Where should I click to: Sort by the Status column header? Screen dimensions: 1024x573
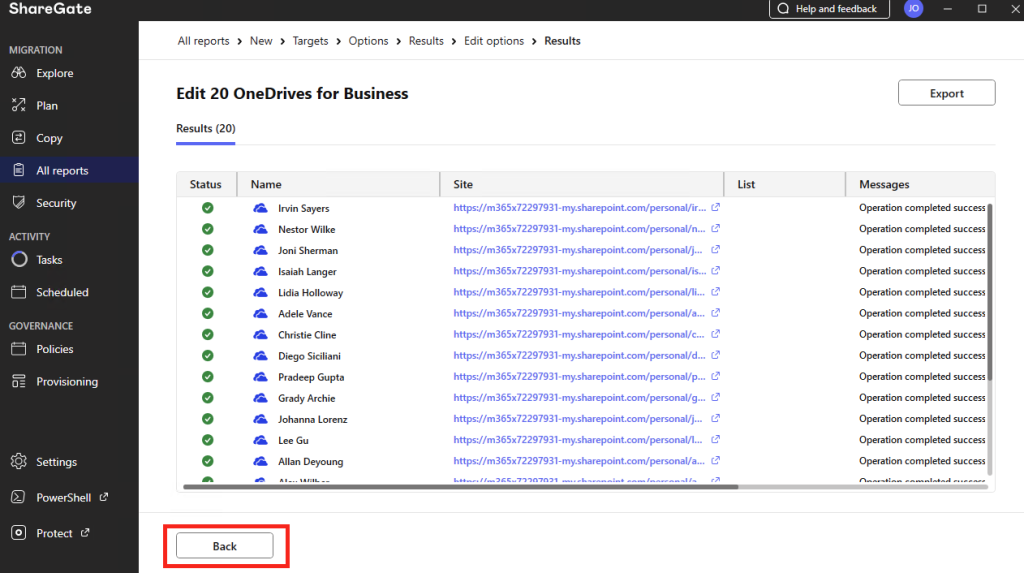point(206,184)
